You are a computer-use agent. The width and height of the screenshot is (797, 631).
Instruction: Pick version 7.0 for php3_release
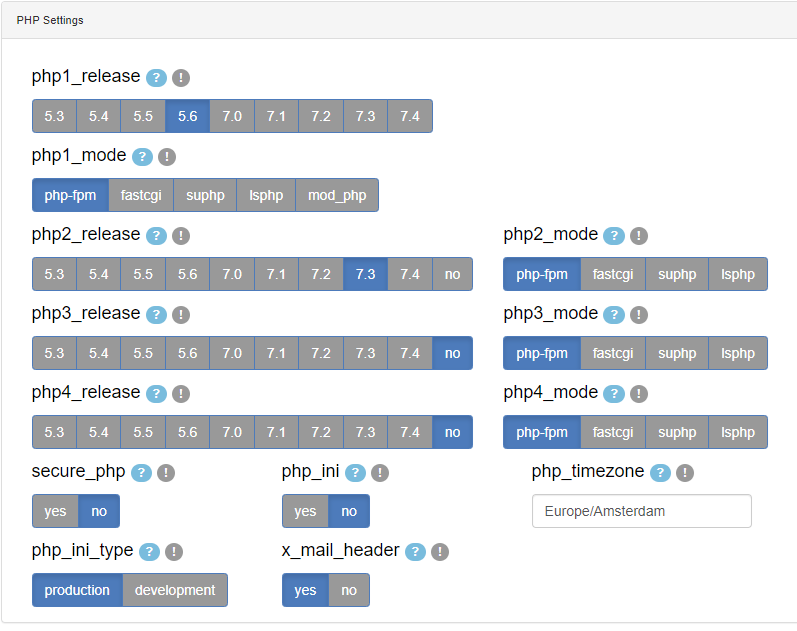click(232, 353)
